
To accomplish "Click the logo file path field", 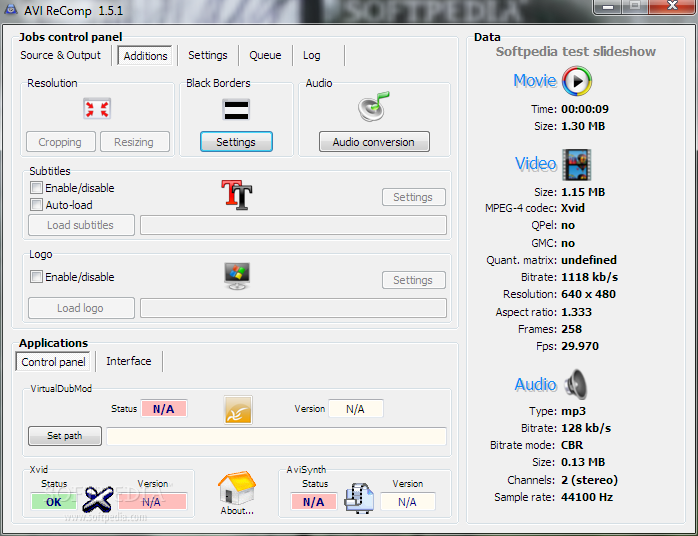I will coord(293,308).
